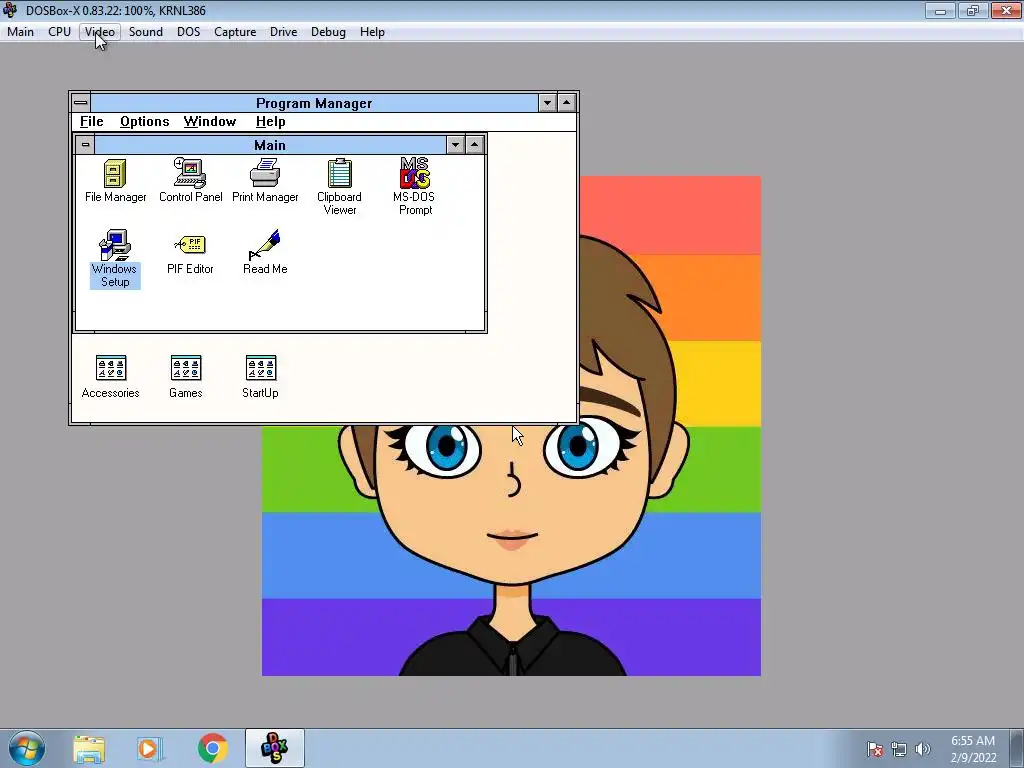
Task: Open the Windows Start button
Action: 27,748
